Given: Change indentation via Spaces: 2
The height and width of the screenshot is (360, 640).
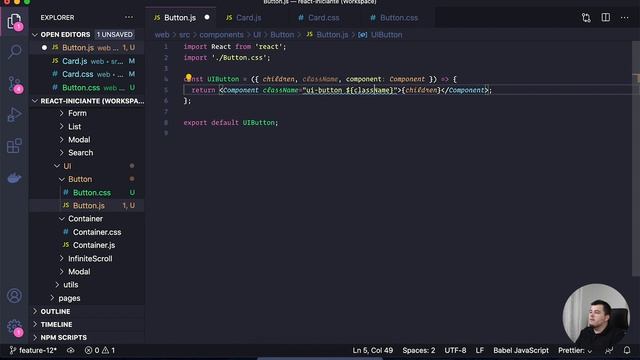Looking at the screenshot, I should (419, 350).
